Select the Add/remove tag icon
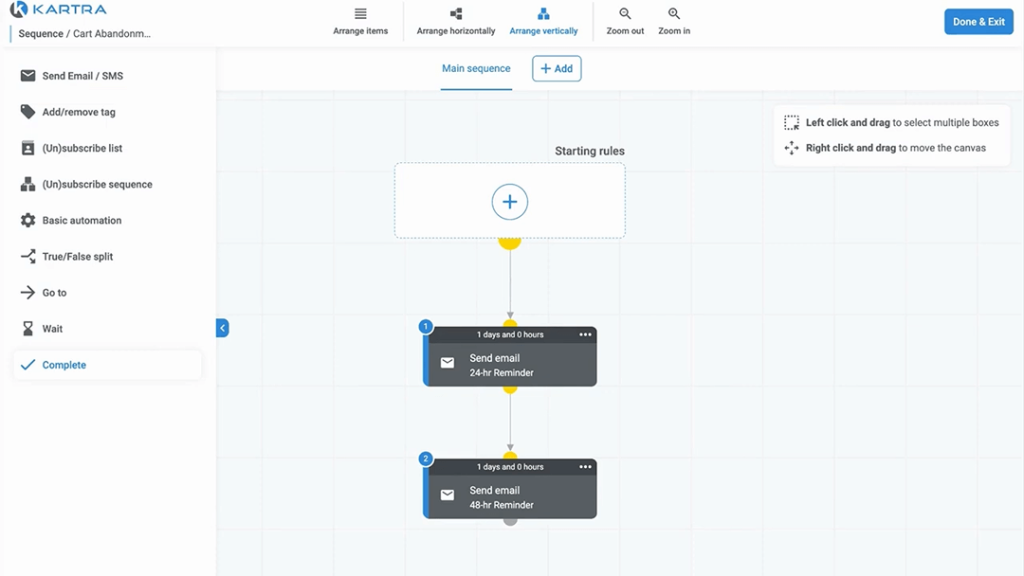The image size is (1024, 576). point(27,112)
